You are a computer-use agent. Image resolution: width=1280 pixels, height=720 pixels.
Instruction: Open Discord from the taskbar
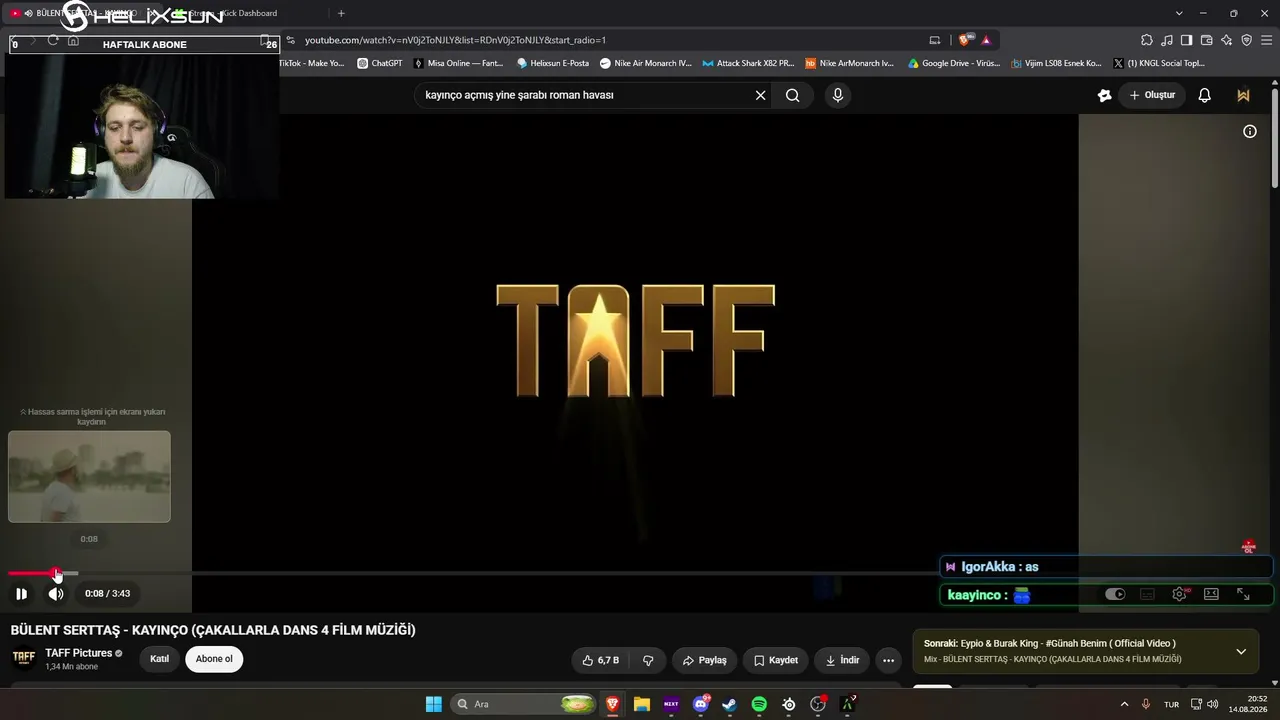[701, 704]
